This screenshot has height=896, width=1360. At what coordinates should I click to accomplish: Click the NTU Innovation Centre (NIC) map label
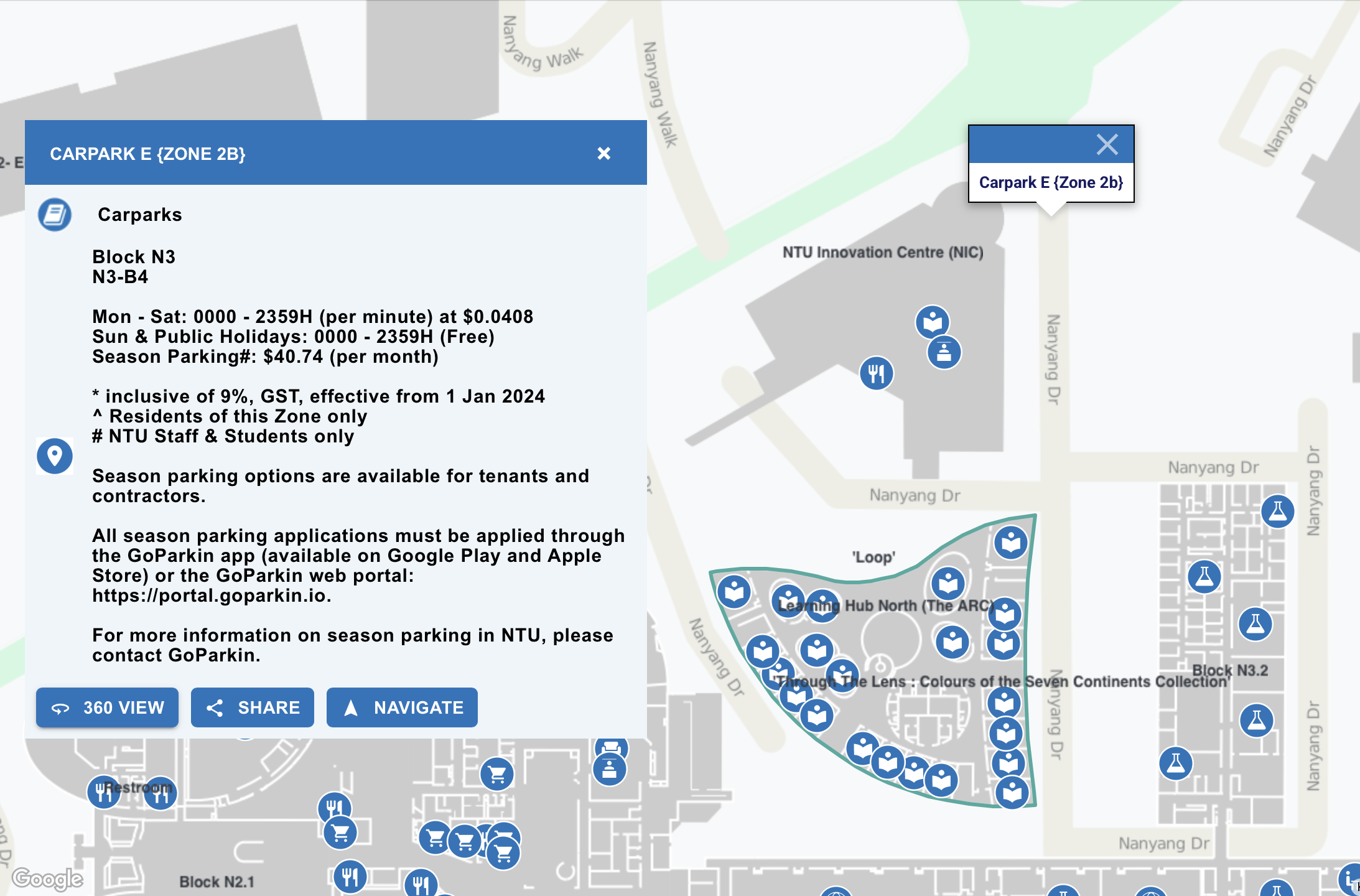click(x=882, y=252)
